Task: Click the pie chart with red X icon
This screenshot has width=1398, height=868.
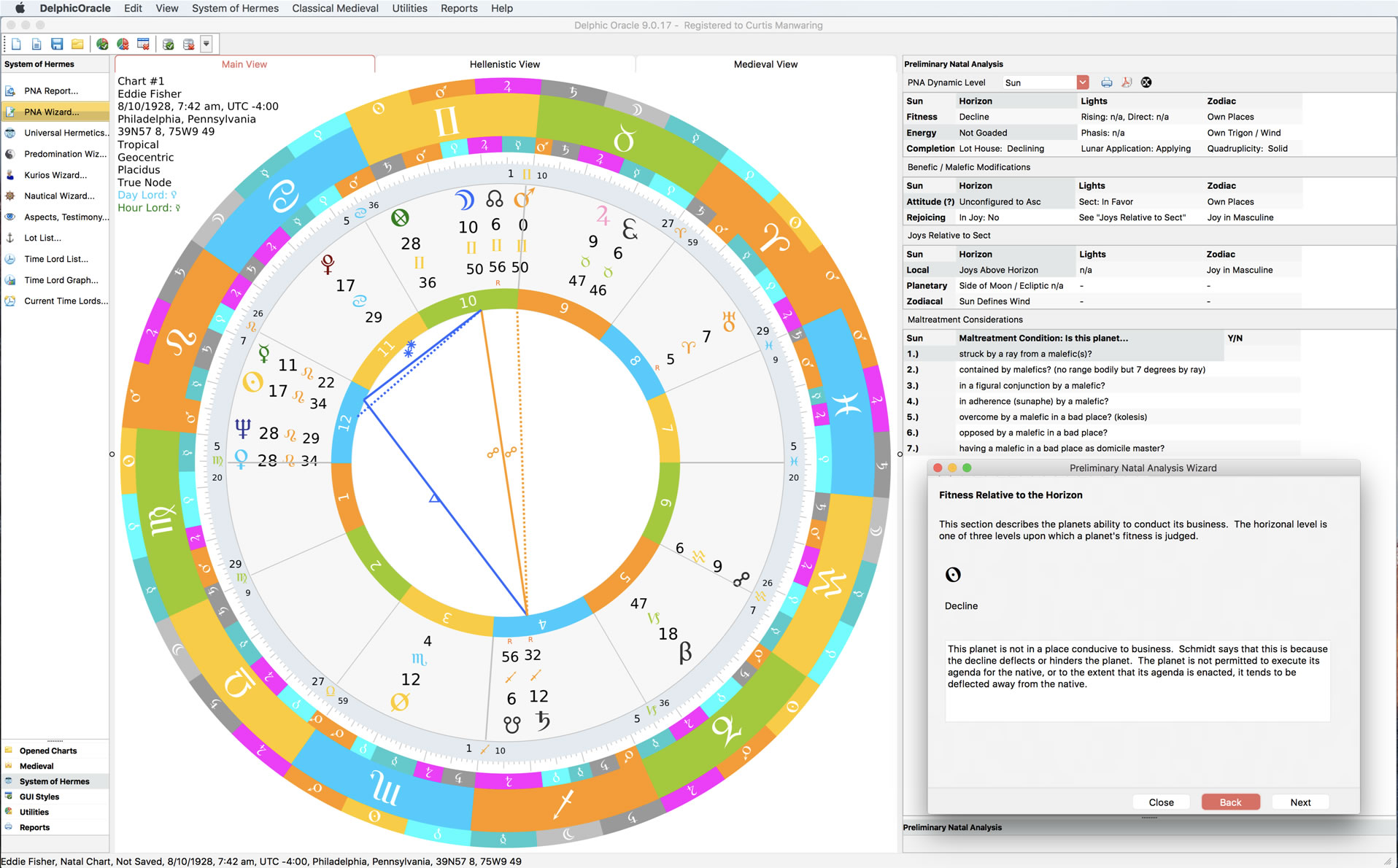Action: (123, 44)
